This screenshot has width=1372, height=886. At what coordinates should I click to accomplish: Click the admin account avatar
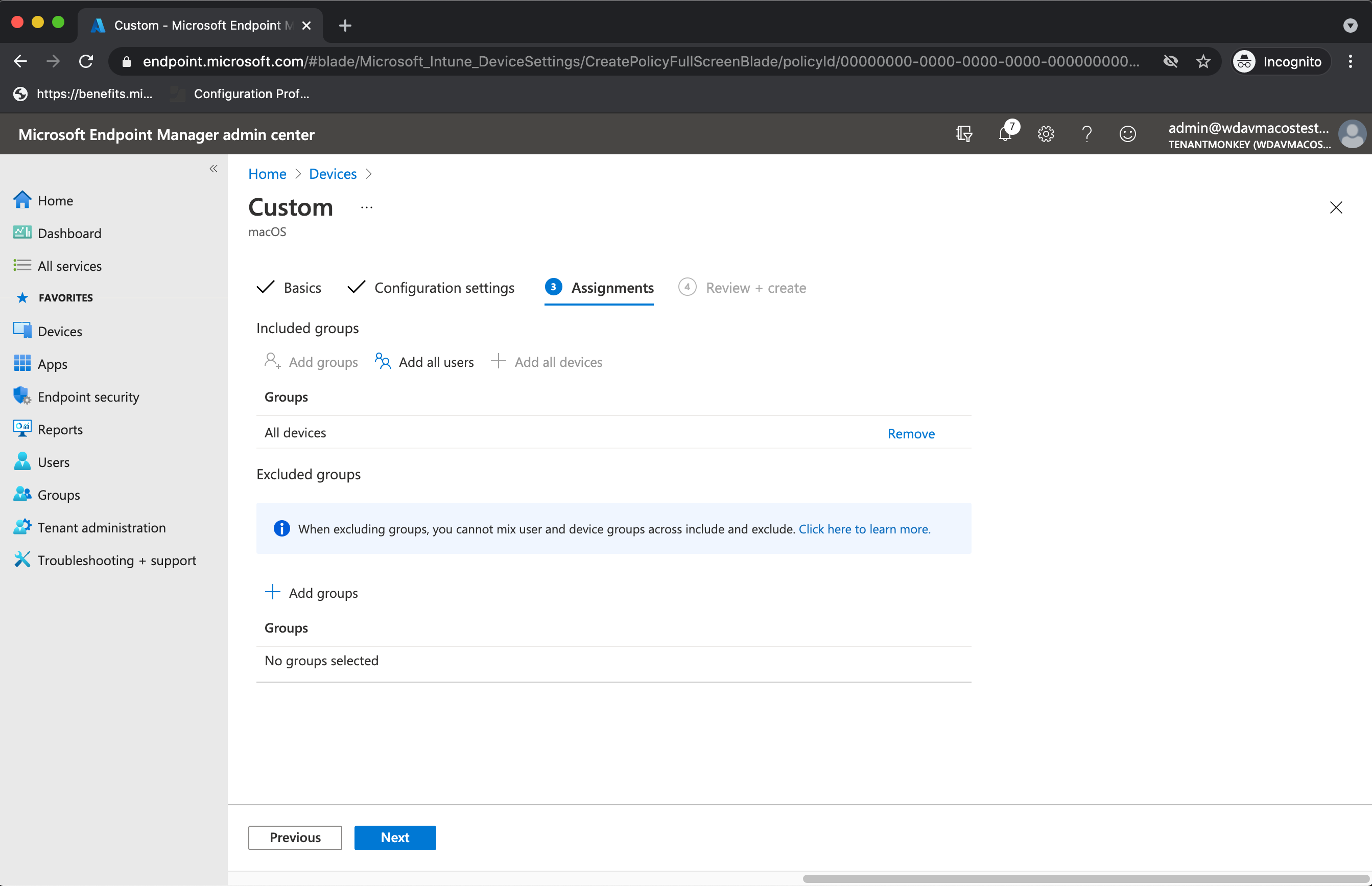tap(1352, 134)
